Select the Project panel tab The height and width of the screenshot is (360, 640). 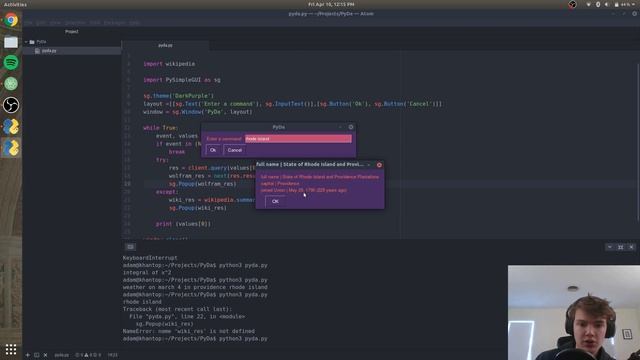click(72, 31)
